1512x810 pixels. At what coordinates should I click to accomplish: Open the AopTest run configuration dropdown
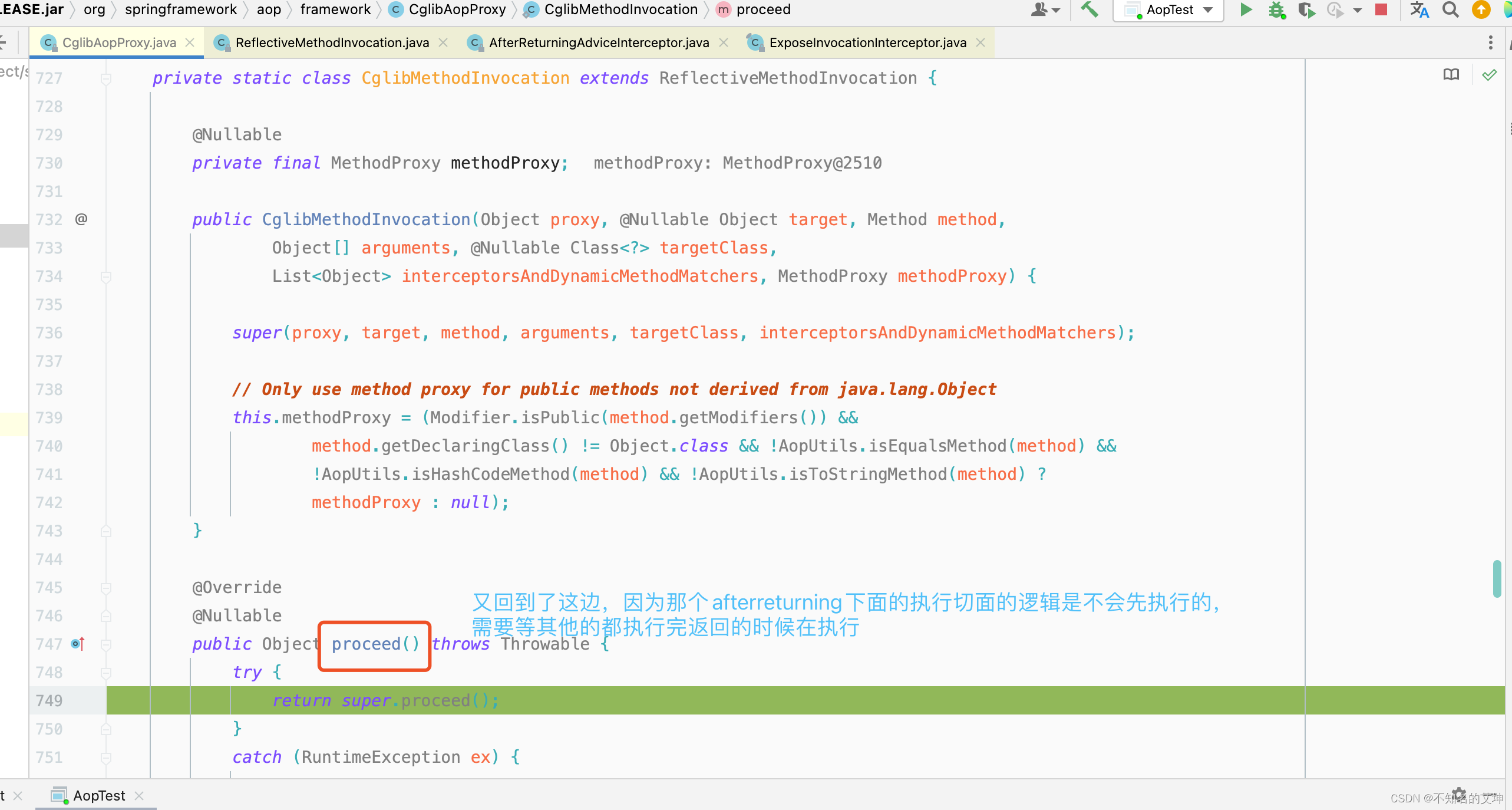pos(1169,10)
